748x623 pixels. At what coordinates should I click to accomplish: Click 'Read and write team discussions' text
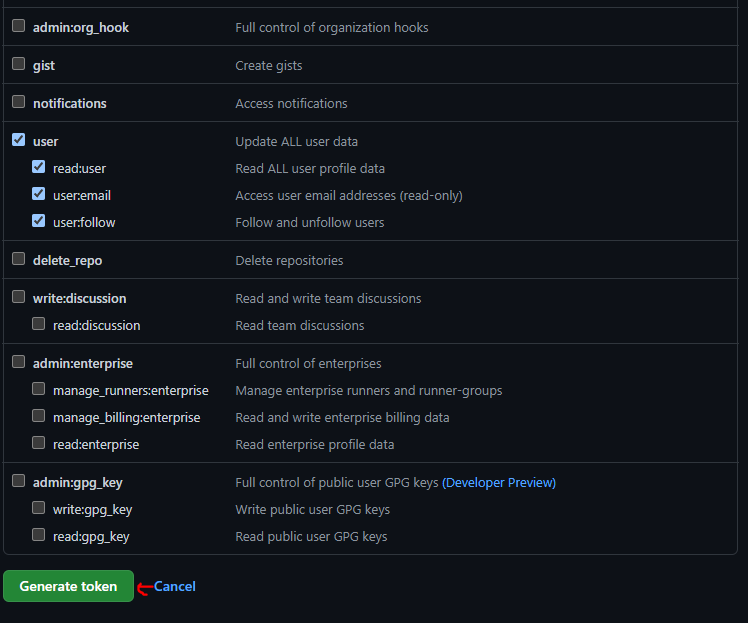[328, 299]
